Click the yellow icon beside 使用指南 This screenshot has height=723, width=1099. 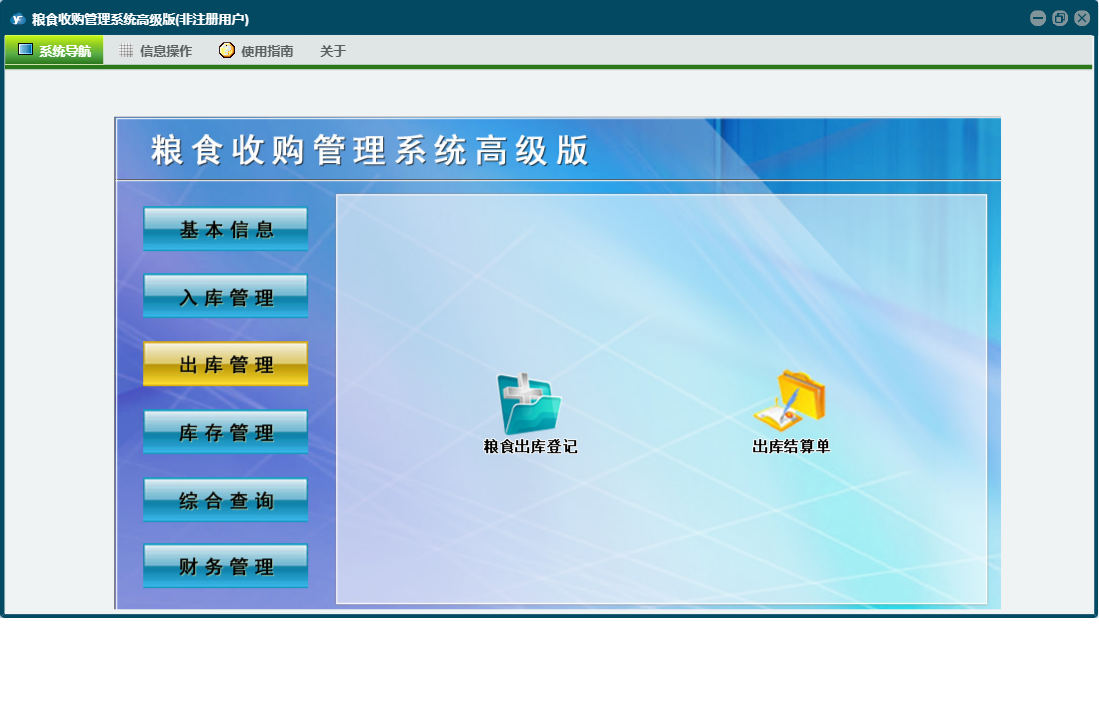[x=227, y=51]
